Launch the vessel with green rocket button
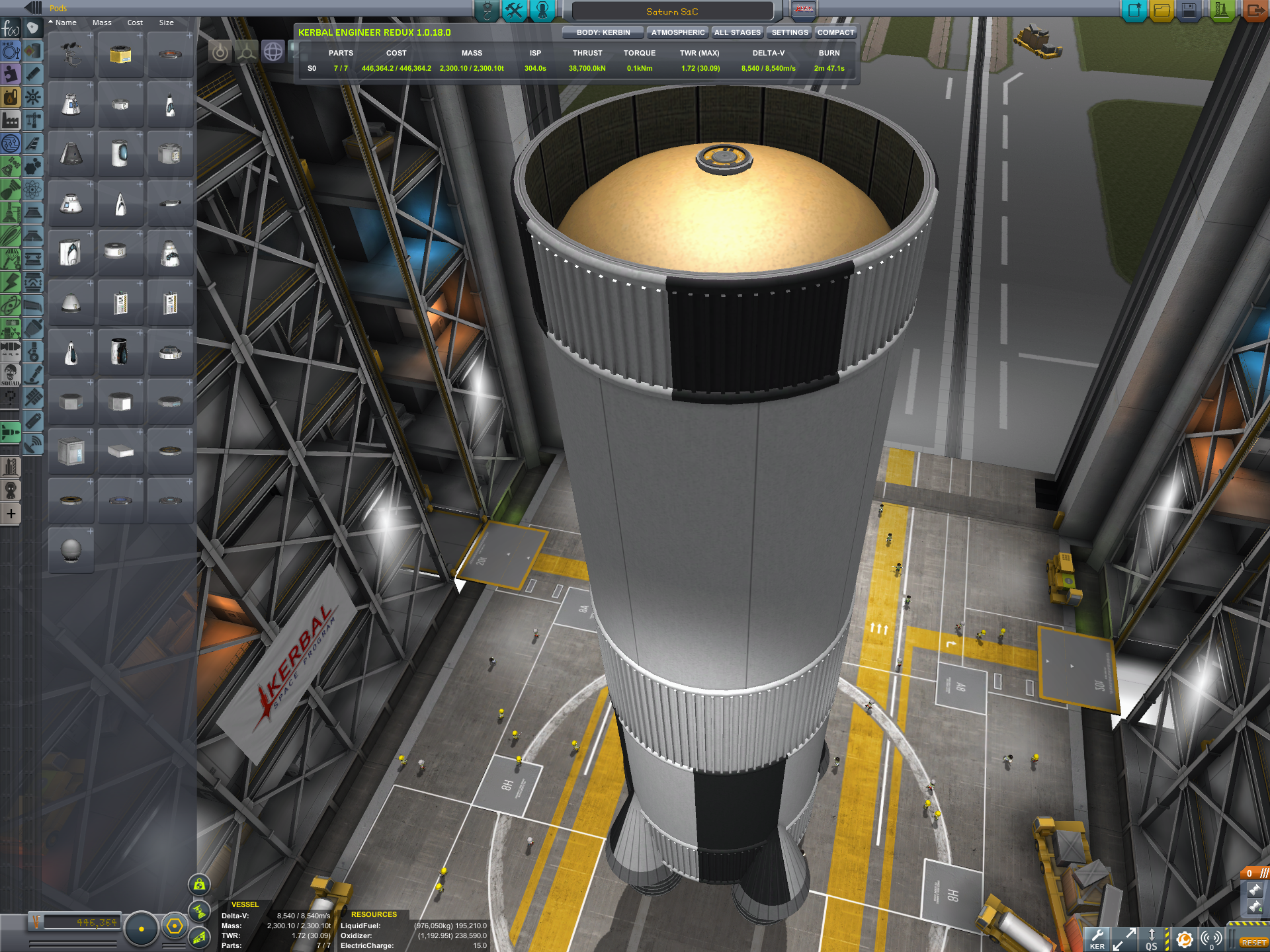The width and height of the screenshot is (1270, 952). tap(1222, 11)
